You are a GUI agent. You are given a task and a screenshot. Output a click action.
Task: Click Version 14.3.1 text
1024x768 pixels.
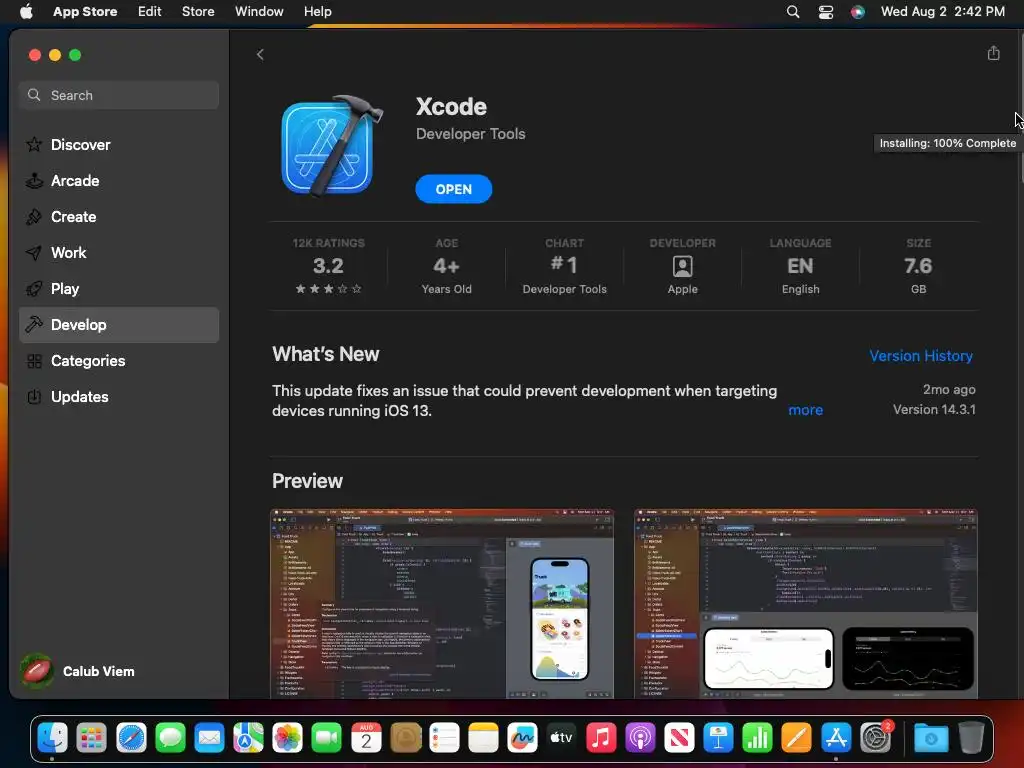pos(934,409)
